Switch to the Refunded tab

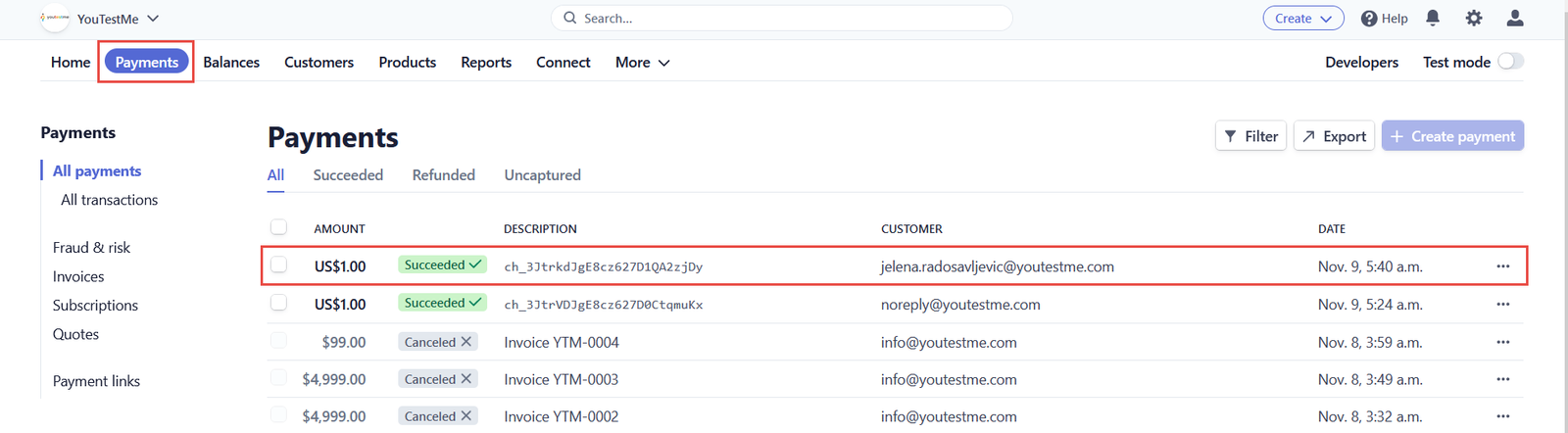(443, 174)
